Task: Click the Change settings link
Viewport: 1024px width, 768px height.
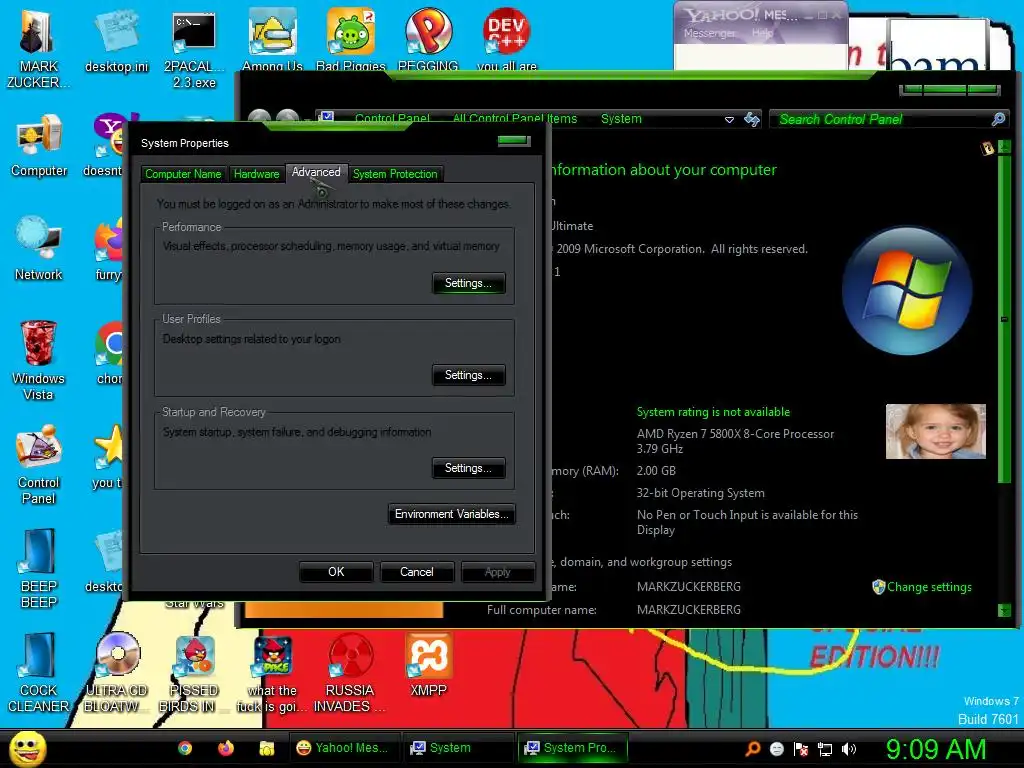Action: 929,587
